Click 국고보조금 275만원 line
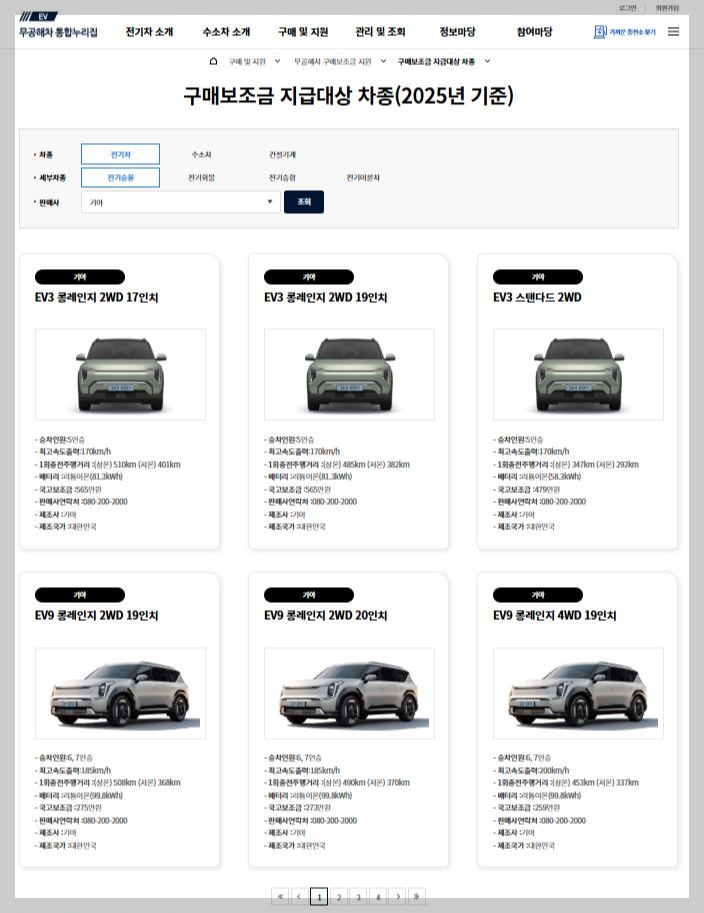The width and height of the screenshot is (704, 913). click(69, 808)
